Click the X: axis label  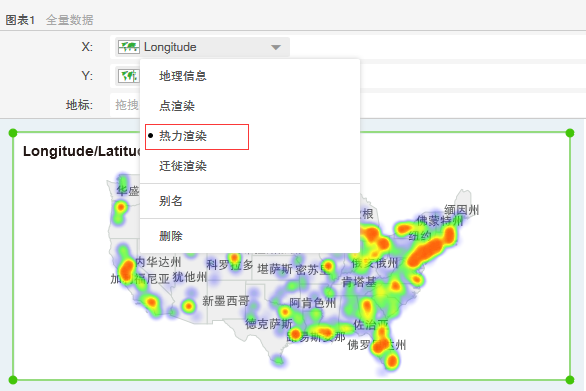tap(87, 47)
